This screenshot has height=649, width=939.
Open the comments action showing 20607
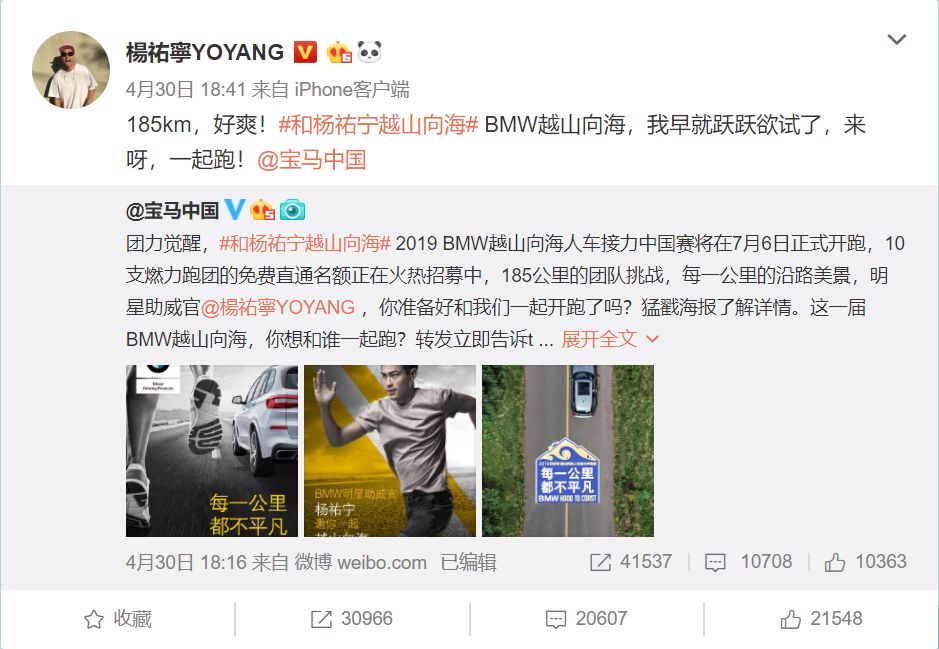(x=586, y=618)
